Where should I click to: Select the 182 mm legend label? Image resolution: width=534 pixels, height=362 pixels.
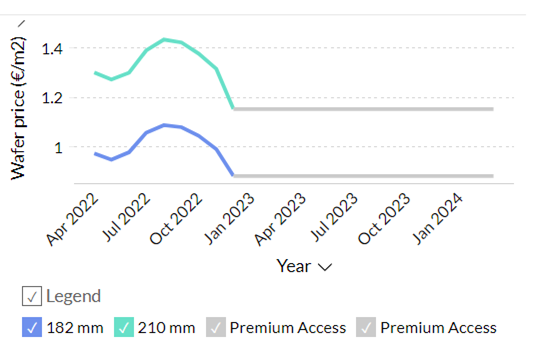coord(75,328)
